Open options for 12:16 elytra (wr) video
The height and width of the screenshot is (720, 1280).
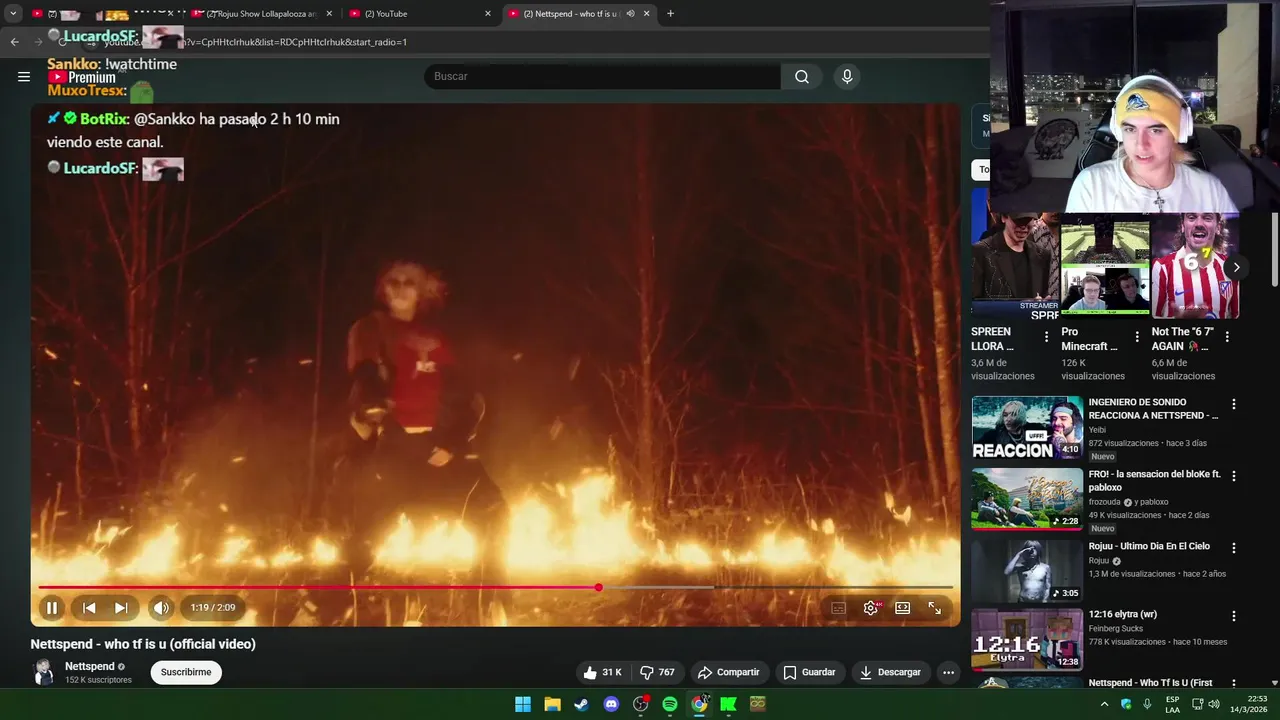point(1234,617)
